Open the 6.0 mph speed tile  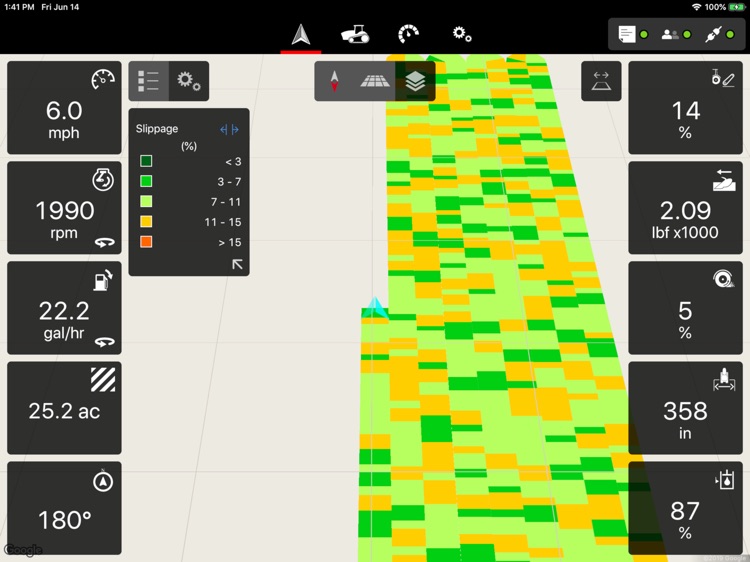click(x=64, y=108)
